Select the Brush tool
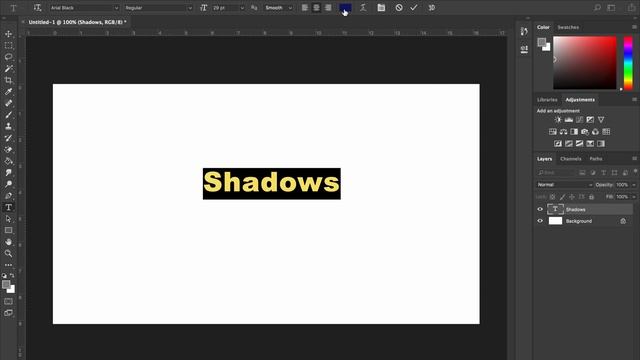Viewport: 640px width, 360px height. (9, 115)
